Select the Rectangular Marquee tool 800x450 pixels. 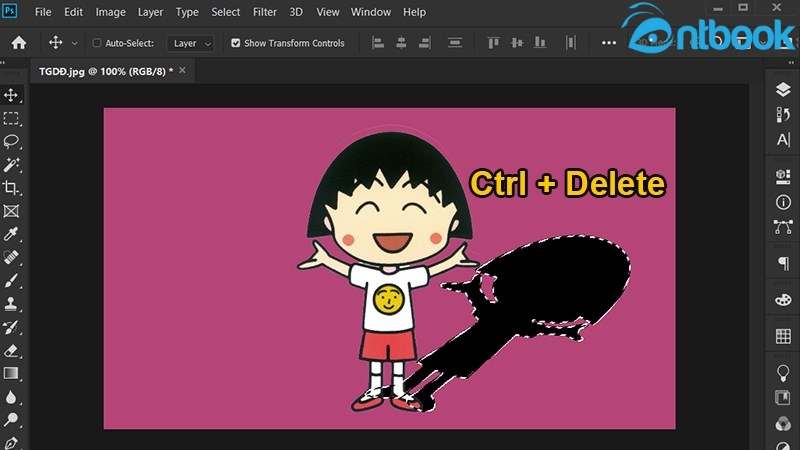pyautogui.click(x=11, y=118)
